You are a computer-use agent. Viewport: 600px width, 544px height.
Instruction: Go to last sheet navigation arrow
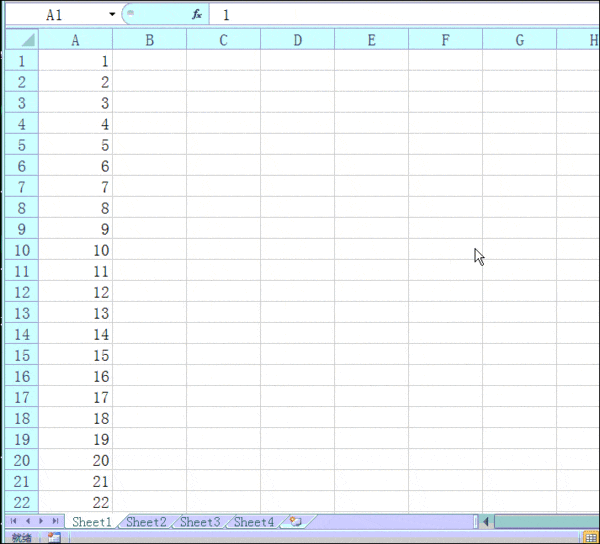tap(55, 521)
